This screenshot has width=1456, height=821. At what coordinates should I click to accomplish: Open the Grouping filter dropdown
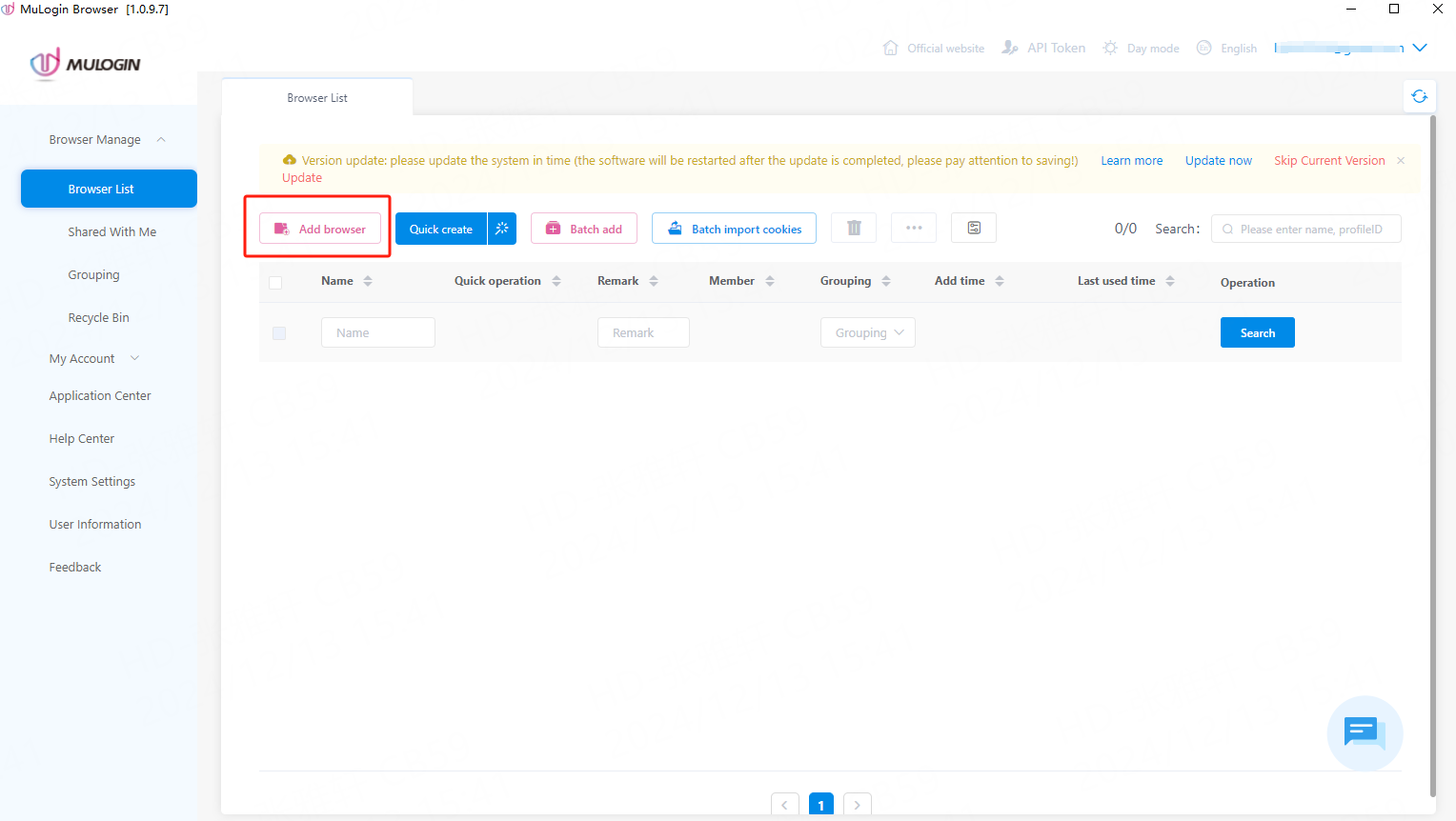[x=868, y=333]
